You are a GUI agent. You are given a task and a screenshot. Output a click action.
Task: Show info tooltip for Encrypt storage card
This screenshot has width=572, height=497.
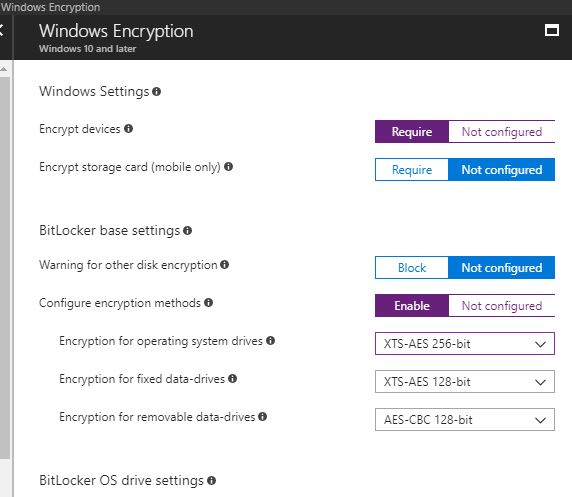click(228, 166)
